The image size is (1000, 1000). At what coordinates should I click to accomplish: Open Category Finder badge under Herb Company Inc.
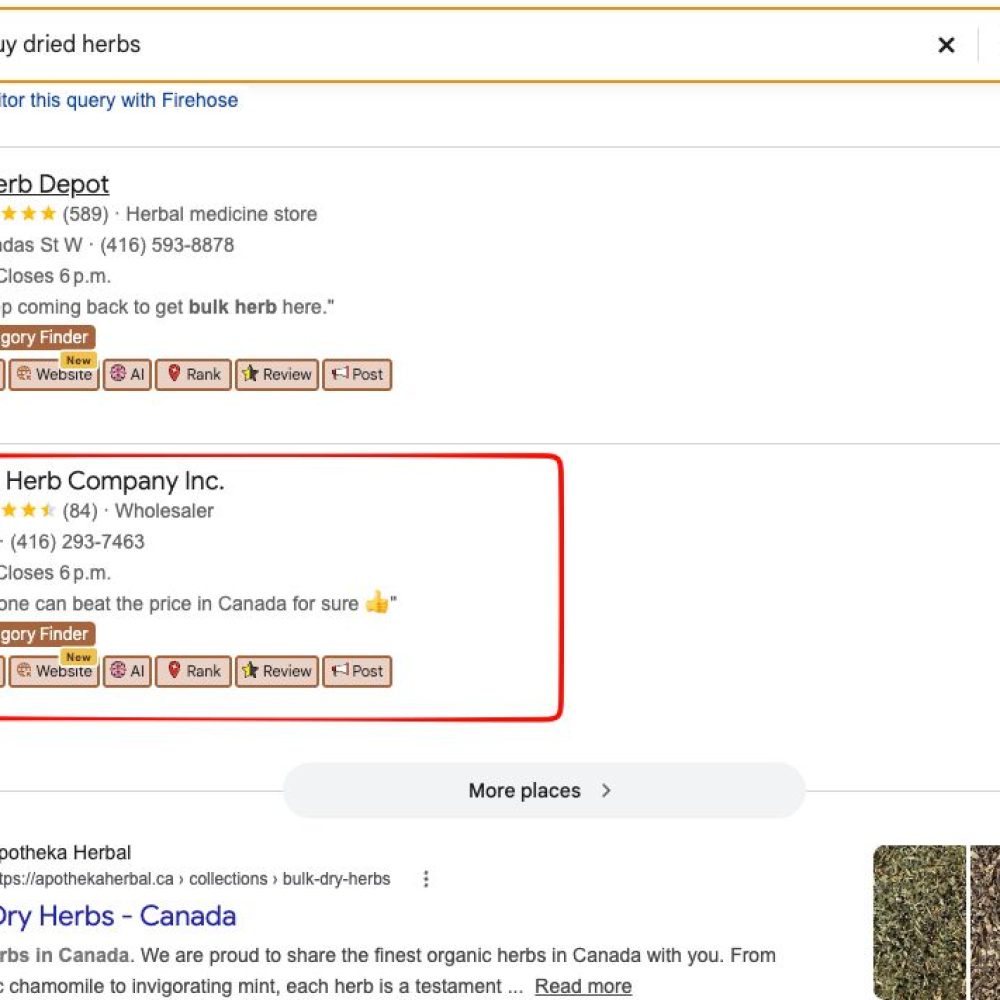(47, 634)
